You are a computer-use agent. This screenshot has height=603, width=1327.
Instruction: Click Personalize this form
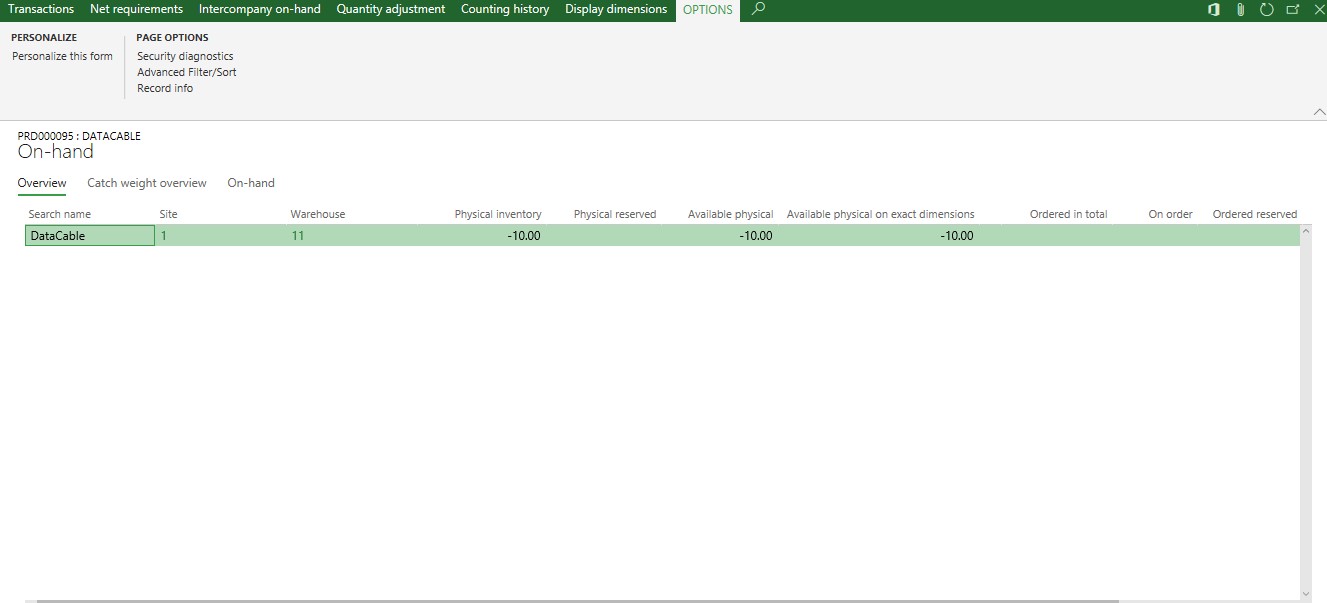point(62,56)
